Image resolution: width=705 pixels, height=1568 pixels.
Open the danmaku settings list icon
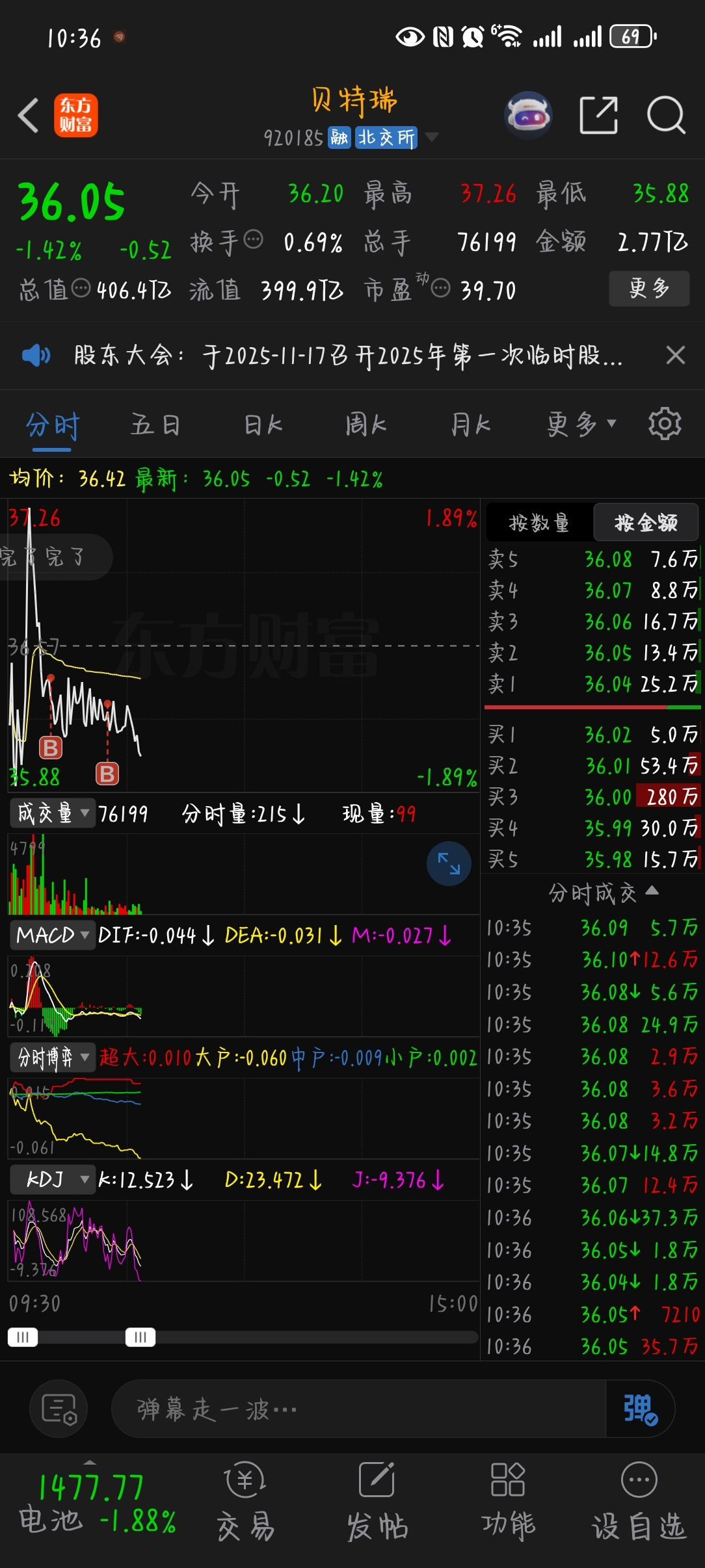pyautogui.click(x=59, y=1409)
